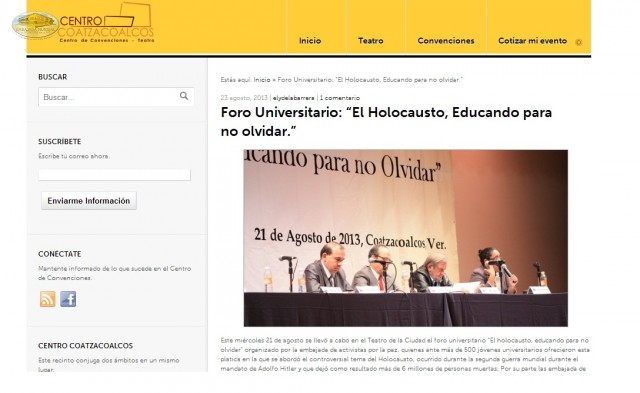Click the text Escribe tu correo ahora
The height and width of the screenshot is (393, 640).
pyautogui.click(x=74, y=156)
